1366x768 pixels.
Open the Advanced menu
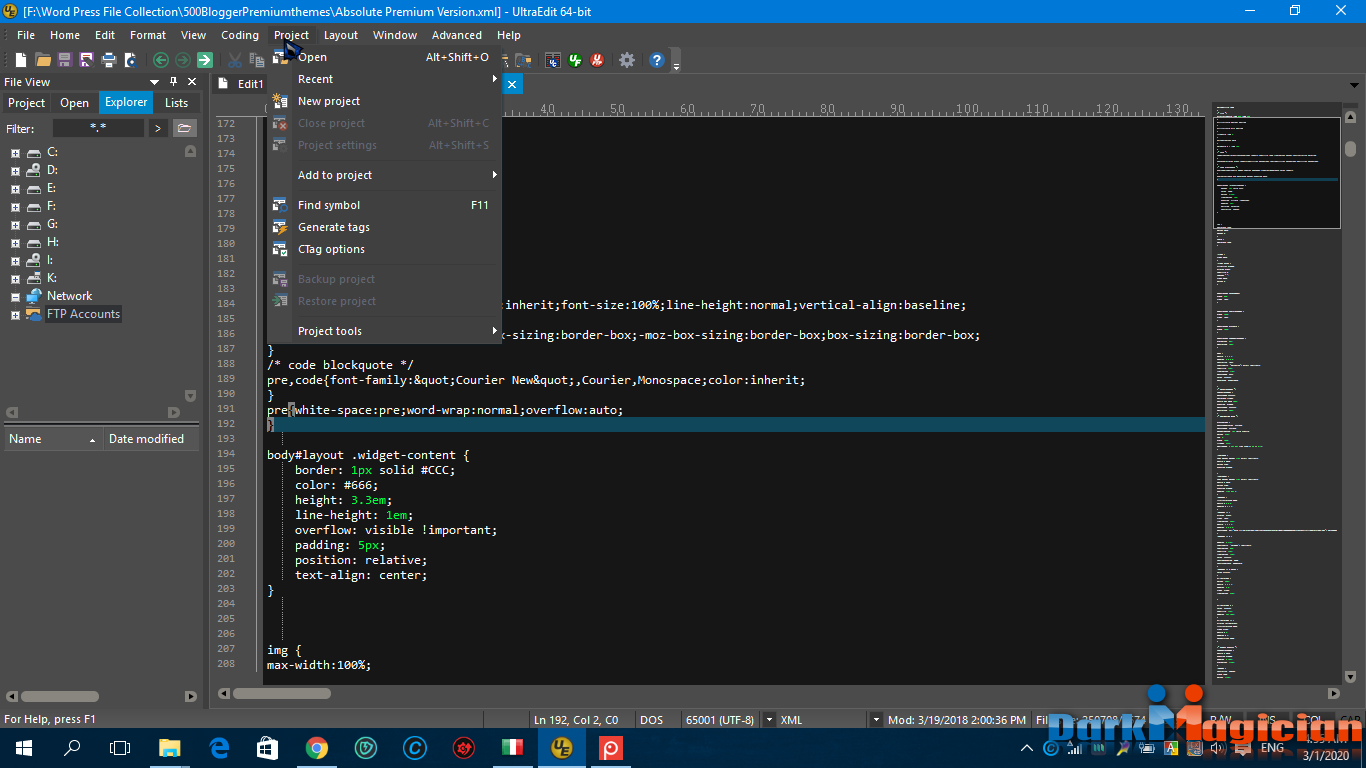pos(457,35)
